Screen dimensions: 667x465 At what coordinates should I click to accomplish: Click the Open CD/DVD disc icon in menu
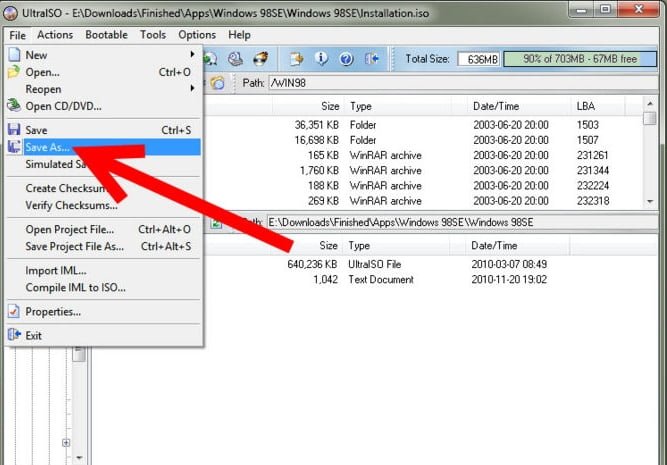(x=14, y=106)
